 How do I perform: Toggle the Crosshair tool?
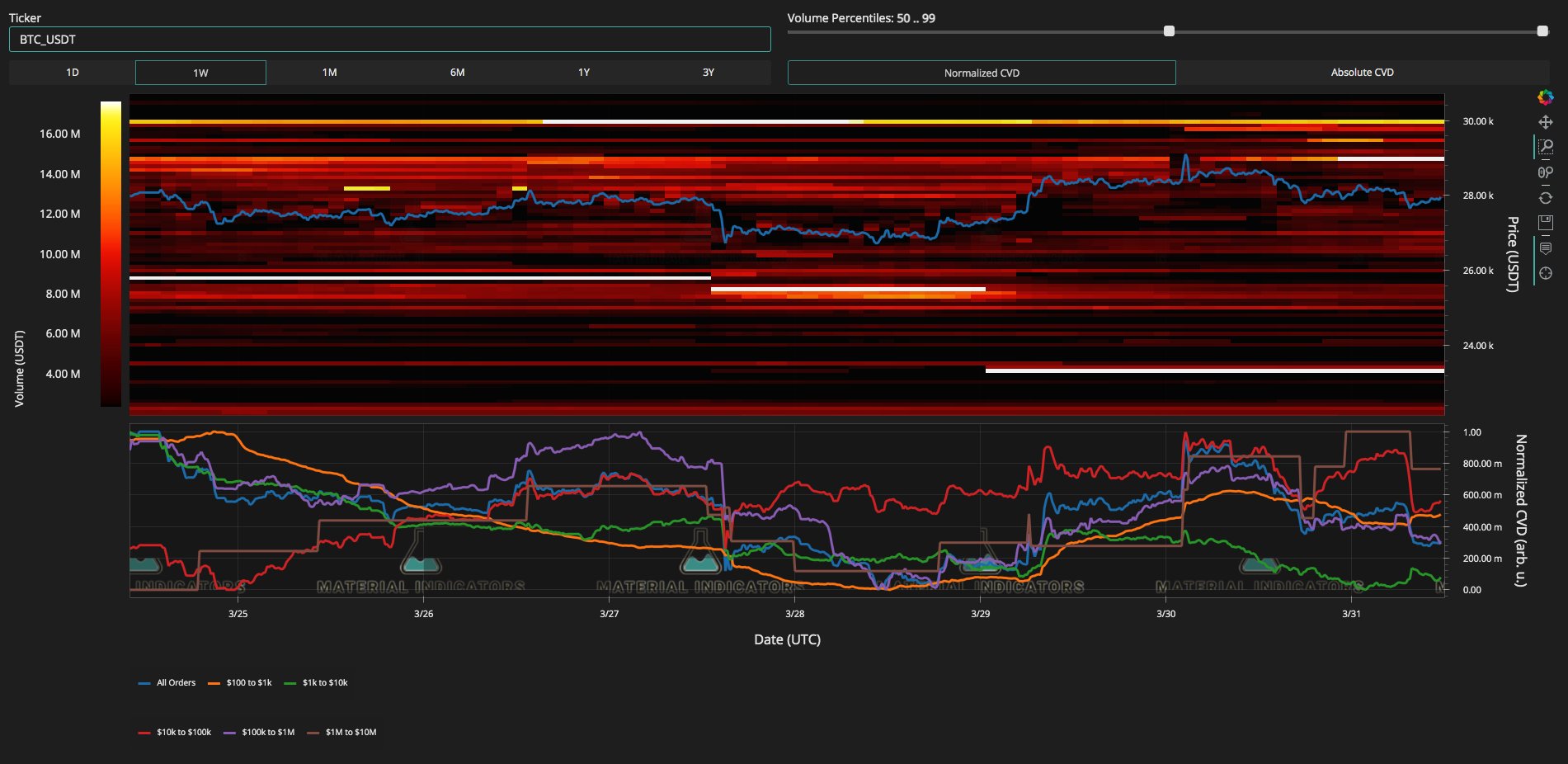[1545, 273]
